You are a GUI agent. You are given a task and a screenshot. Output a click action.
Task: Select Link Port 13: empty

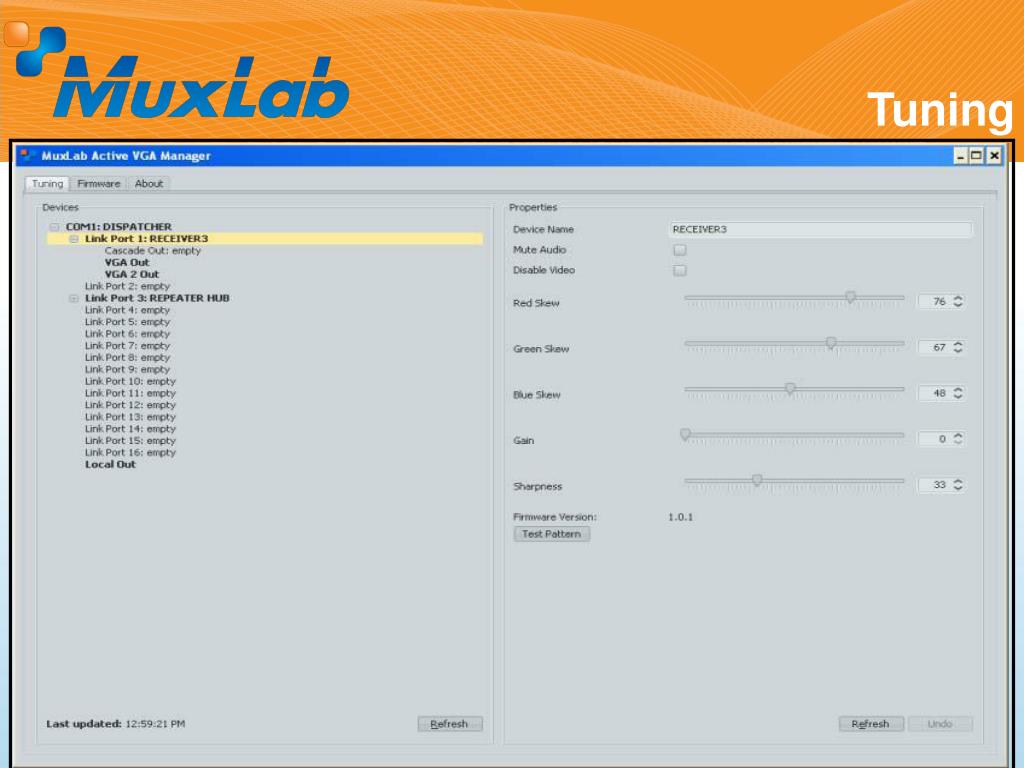pyautogui.click(x=131, y=417)
